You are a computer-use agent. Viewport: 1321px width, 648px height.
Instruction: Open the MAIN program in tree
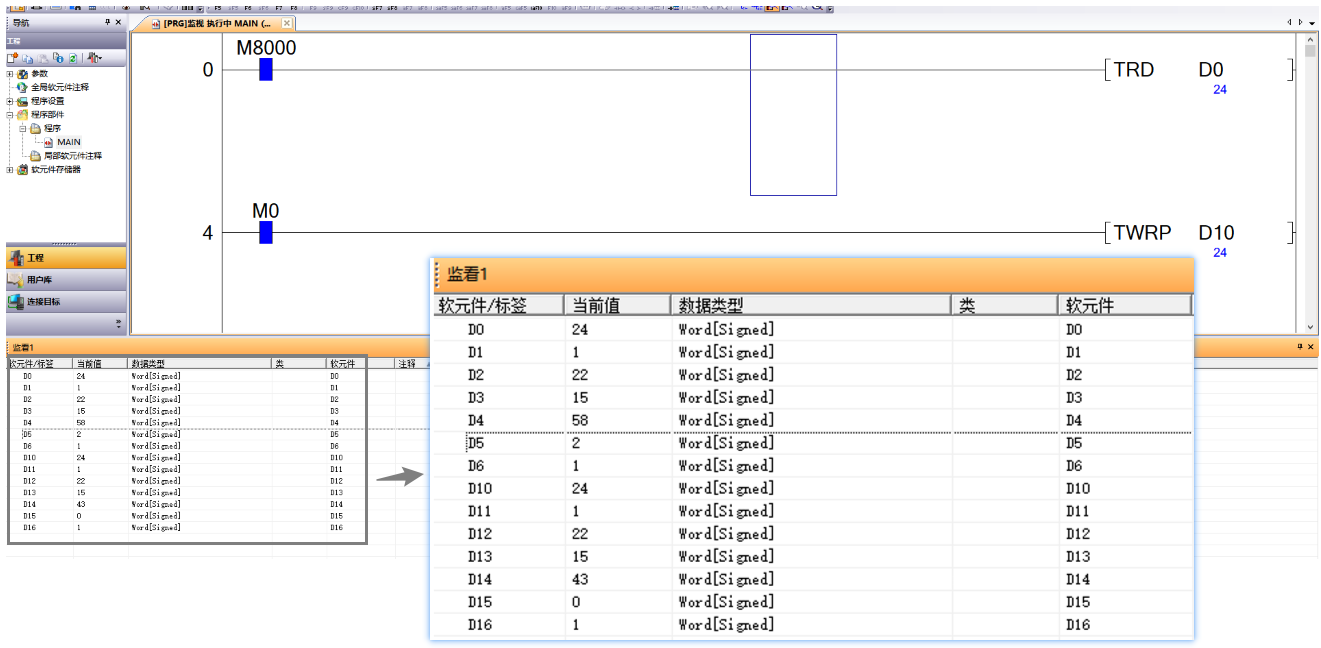pos(68,142)
